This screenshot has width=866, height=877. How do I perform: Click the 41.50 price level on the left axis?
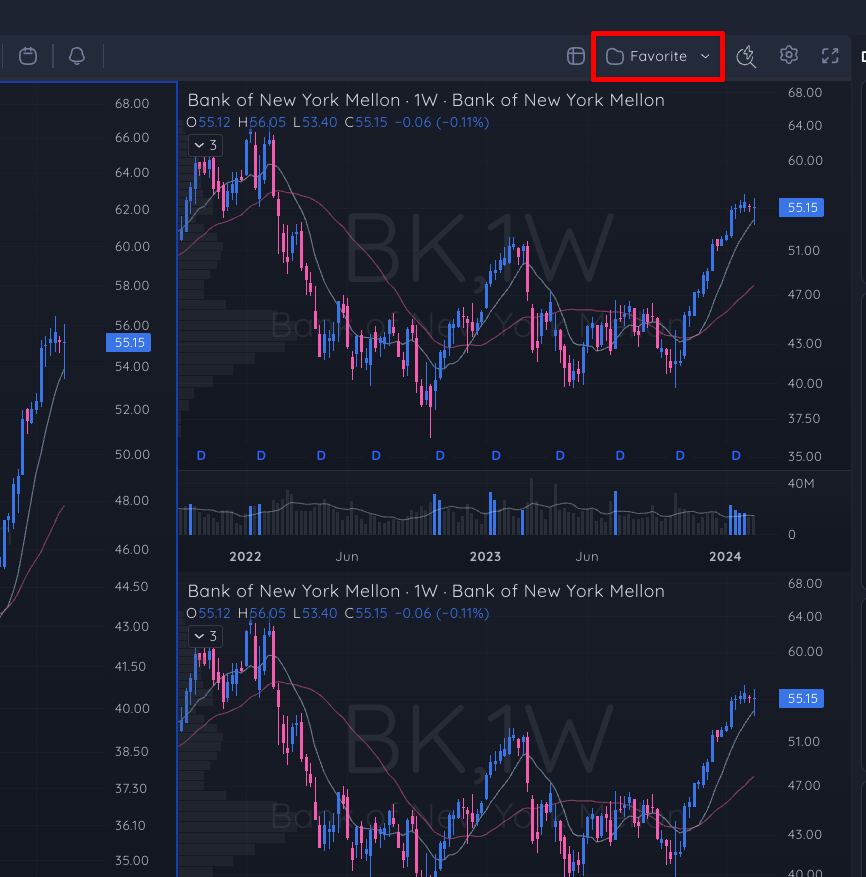coord(130,667)
